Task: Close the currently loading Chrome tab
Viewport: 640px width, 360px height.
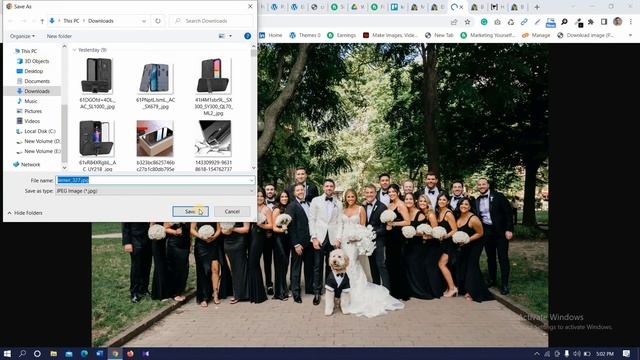Action: click(462, 7)
